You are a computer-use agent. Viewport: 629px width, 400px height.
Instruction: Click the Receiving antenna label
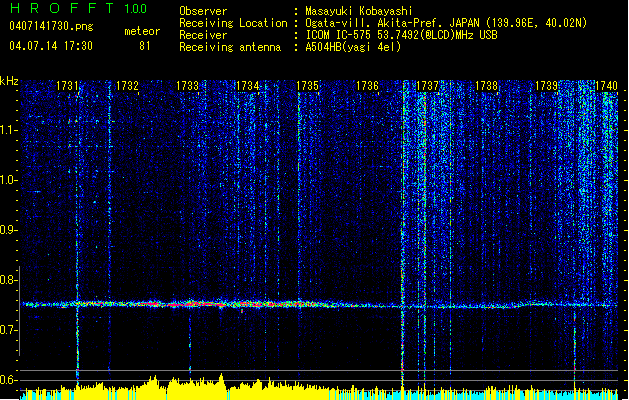(230, 47)
